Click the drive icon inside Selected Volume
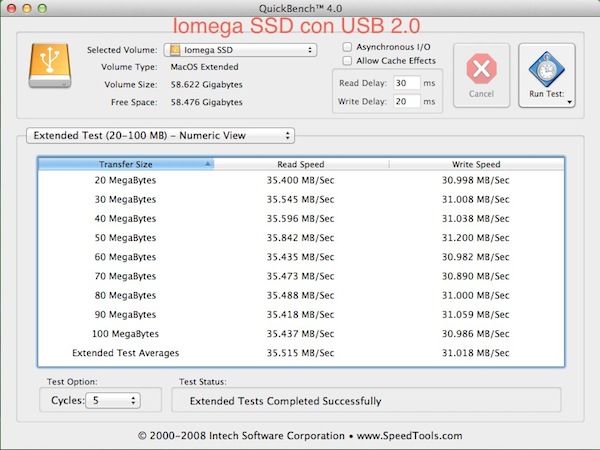Image resolution: width=600 pixels, height=450 pixels. click(x=175, y=50)
